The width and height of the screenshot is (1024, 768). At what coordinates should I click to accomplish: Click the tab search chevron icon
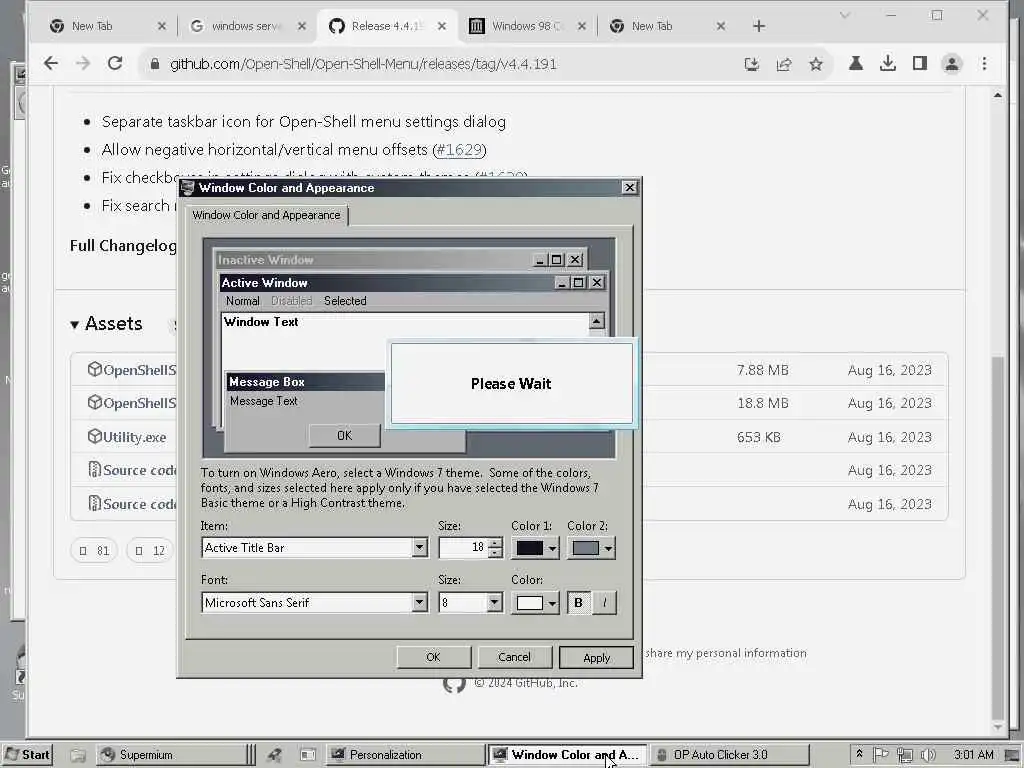tap(844, 15)
